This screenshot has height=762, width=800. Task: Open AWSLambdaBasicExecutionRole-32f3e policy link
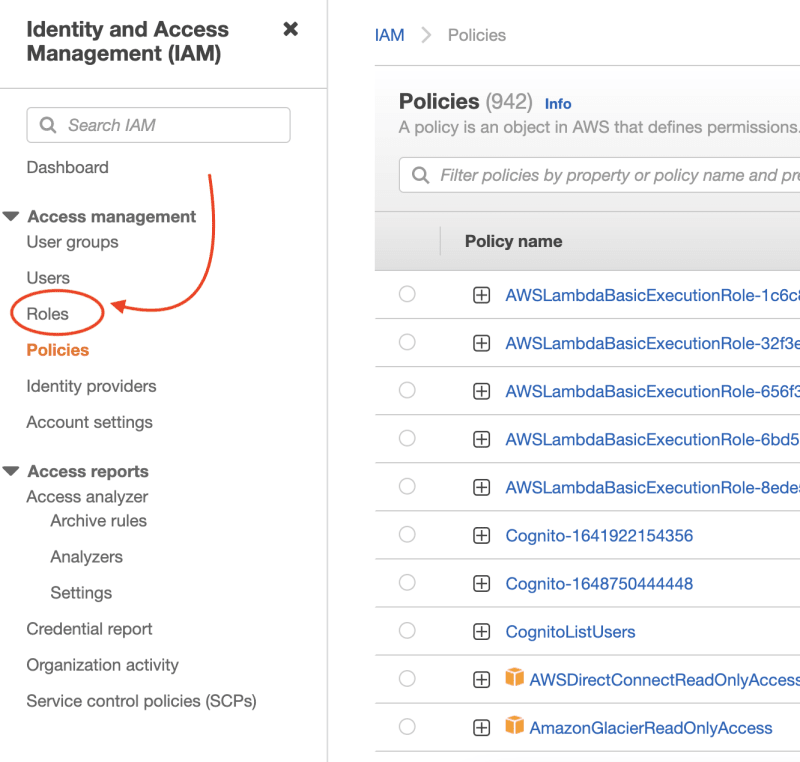coord(653,343)
